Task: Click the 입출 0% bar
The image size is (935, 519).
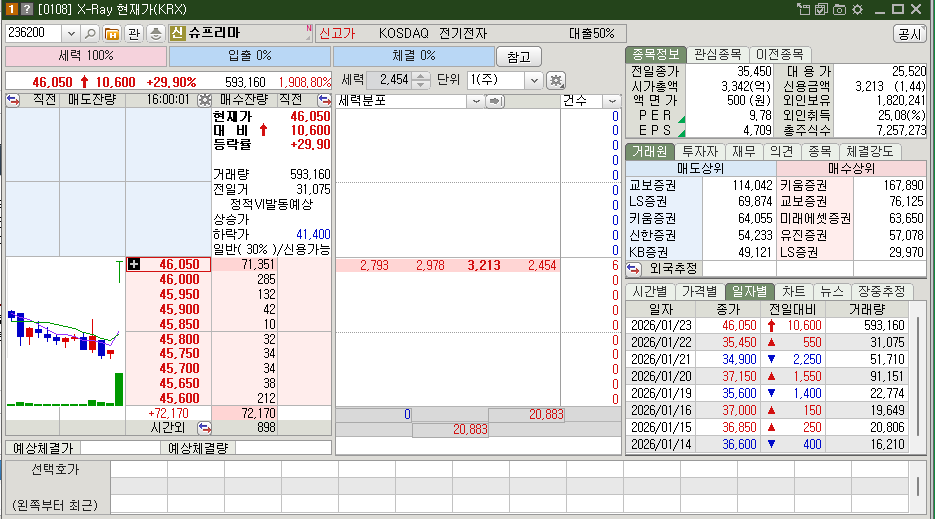Action: point(250,56)
